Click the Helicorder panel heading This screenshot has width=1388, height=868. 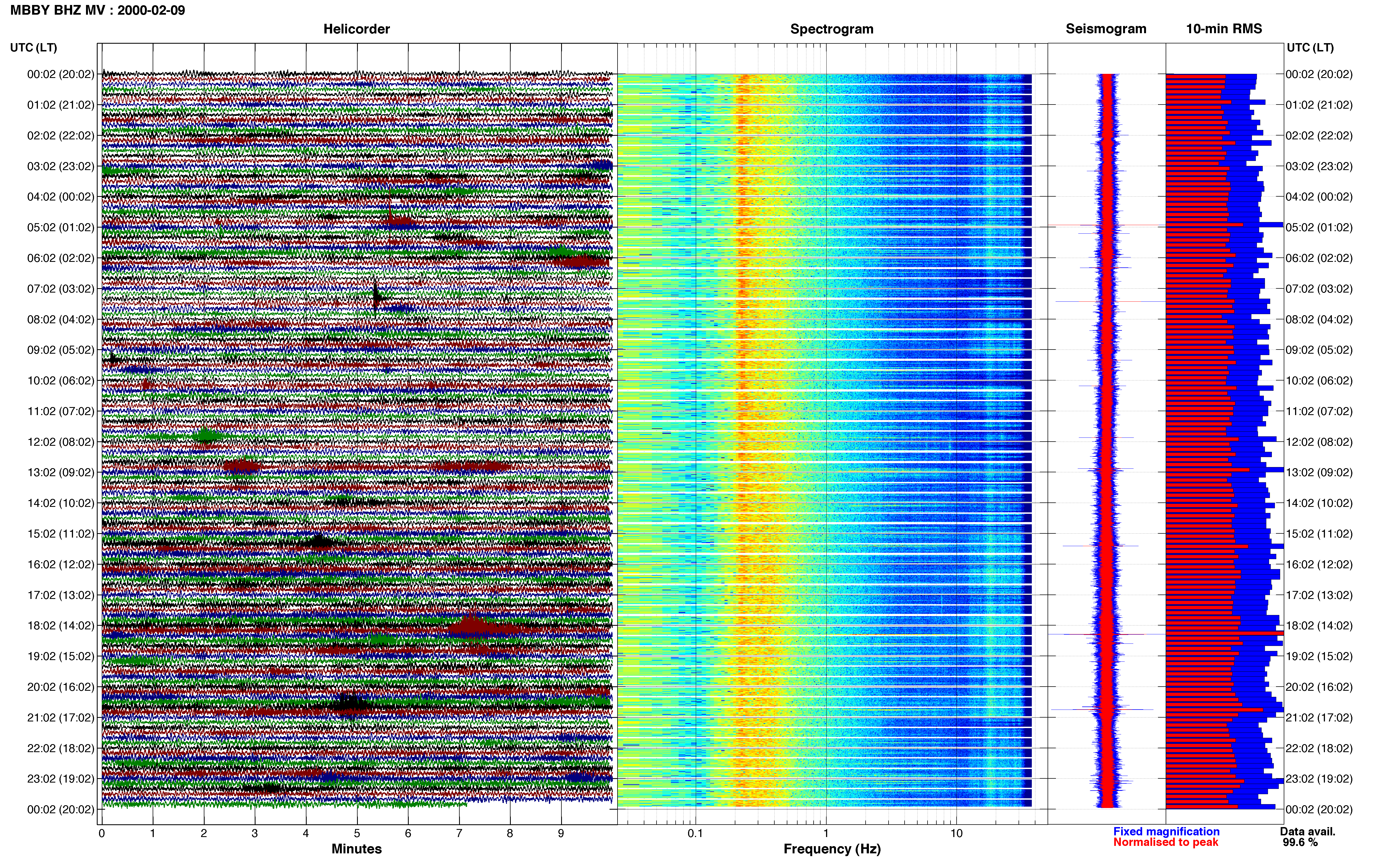(x=356, y=29)
